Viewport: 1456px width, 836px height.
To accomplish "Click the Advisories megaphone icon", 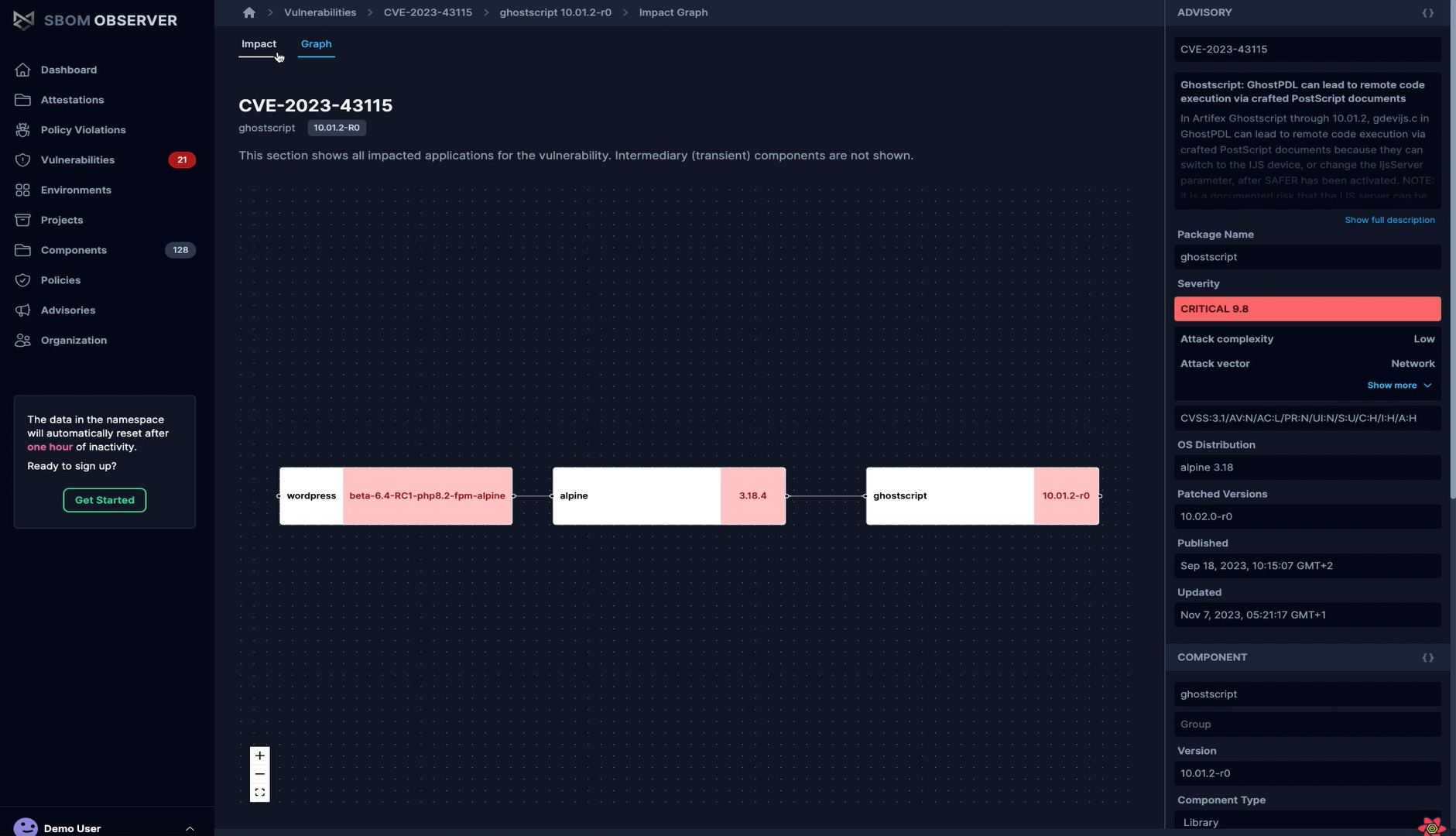I will click(22, 310).
